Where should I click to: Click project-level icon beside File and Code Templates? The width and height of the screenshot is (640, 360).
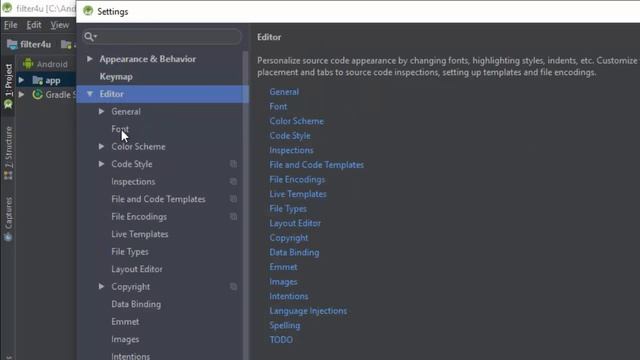[233, 199]
